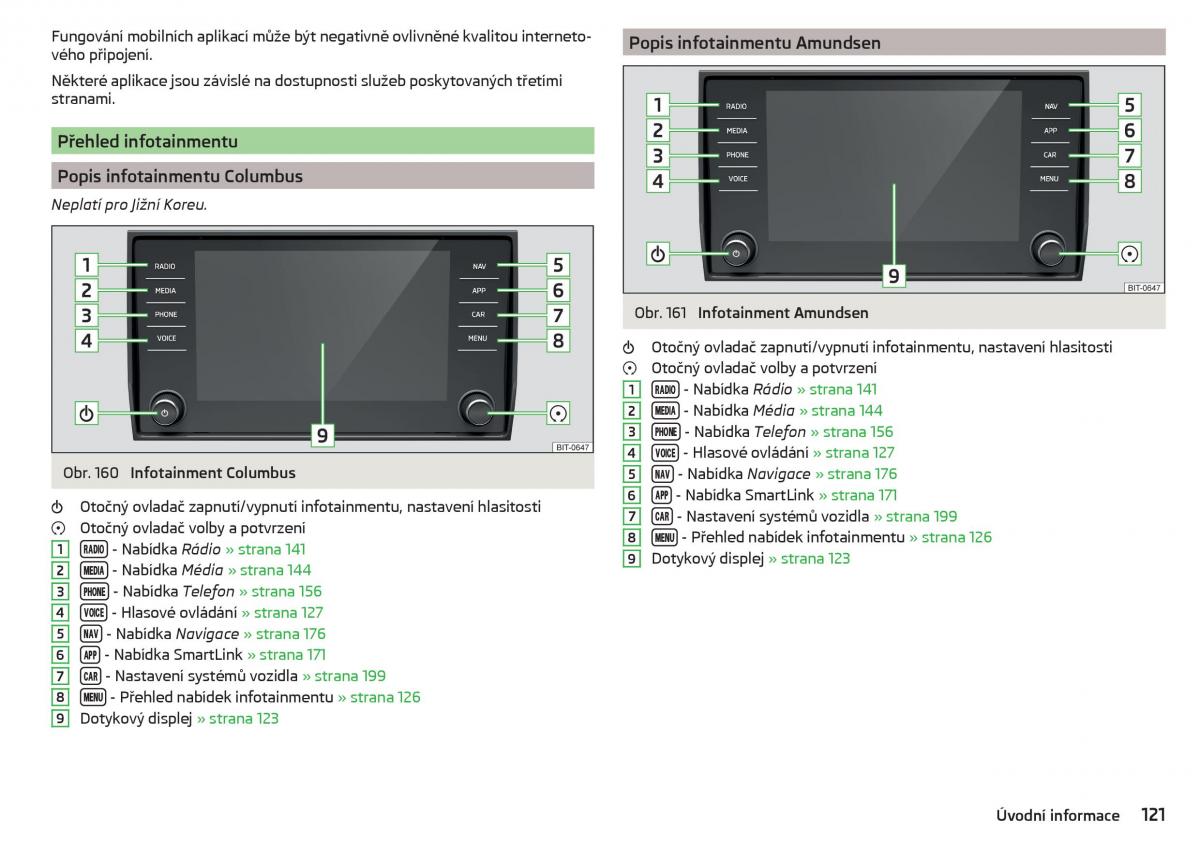Click power knob on Columbus infotainment diagram
1200x845 pixels.
167,409
